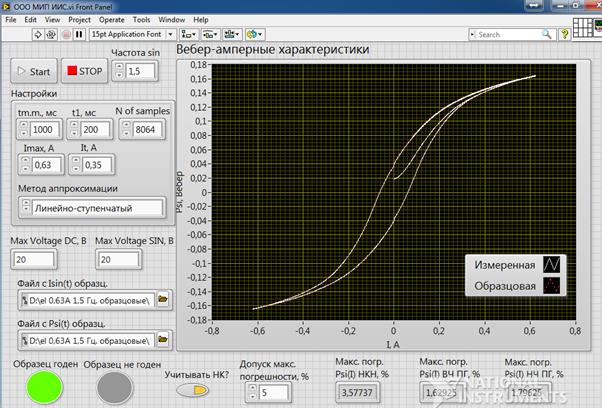
Task: Click the path type icon in Isin(t) file field
Action: point(25,300)
